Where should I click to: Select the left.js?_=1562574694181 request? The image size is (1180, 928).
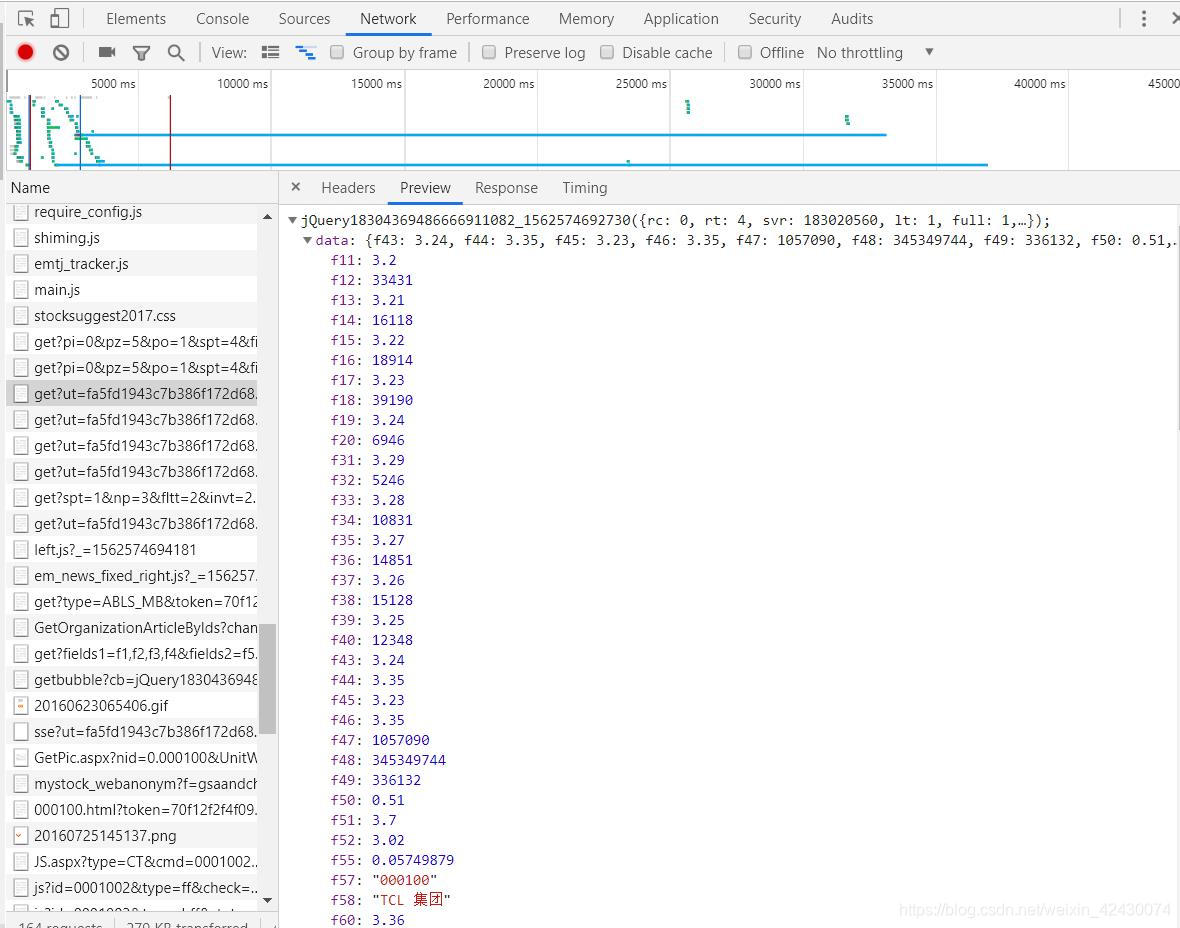tap(132, 550)
